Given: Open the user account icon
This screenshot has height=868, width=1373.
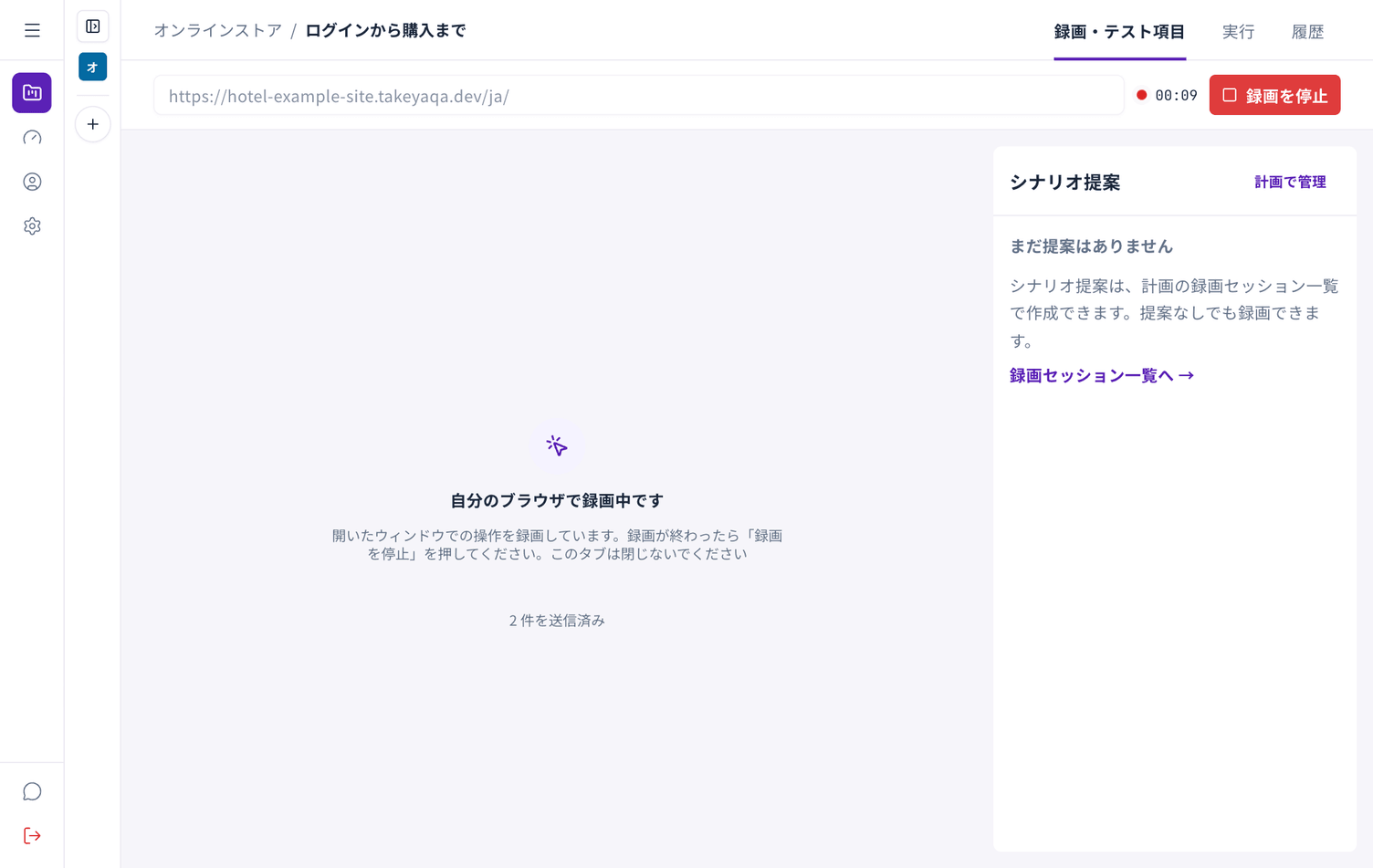Looking at the screenshot, I should (32, 182).
